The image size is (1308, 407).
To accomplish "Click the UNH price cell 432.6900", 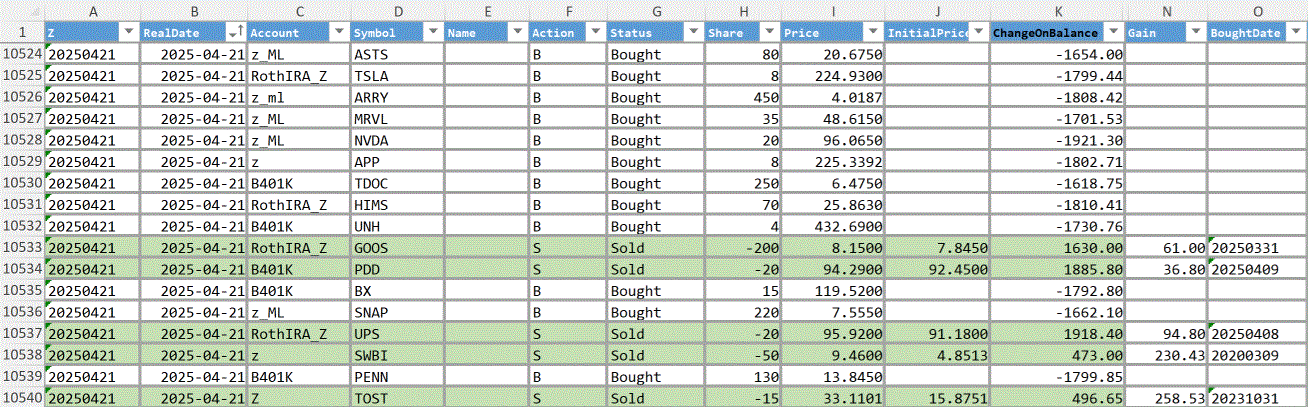I will point(833,226).
